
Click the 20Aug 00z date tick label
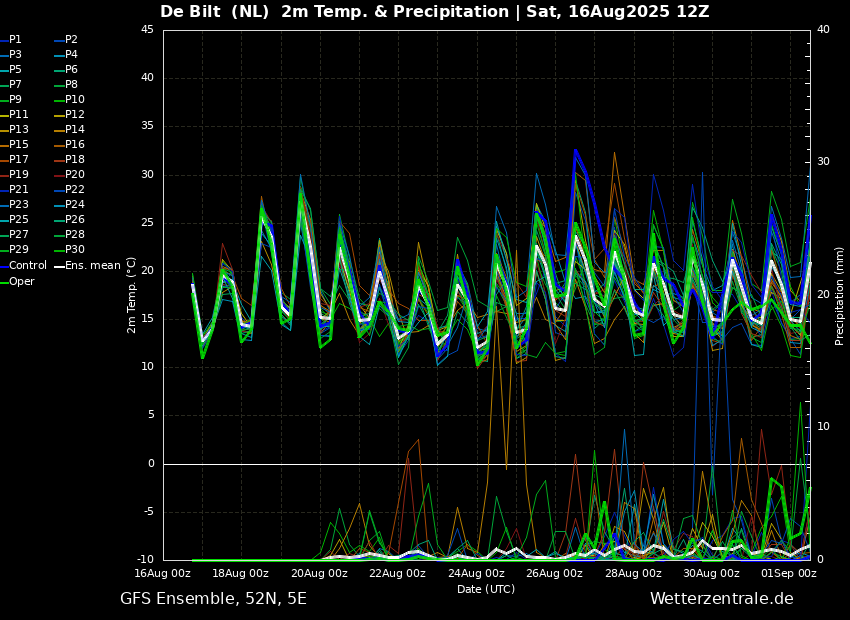pos(319,573)
